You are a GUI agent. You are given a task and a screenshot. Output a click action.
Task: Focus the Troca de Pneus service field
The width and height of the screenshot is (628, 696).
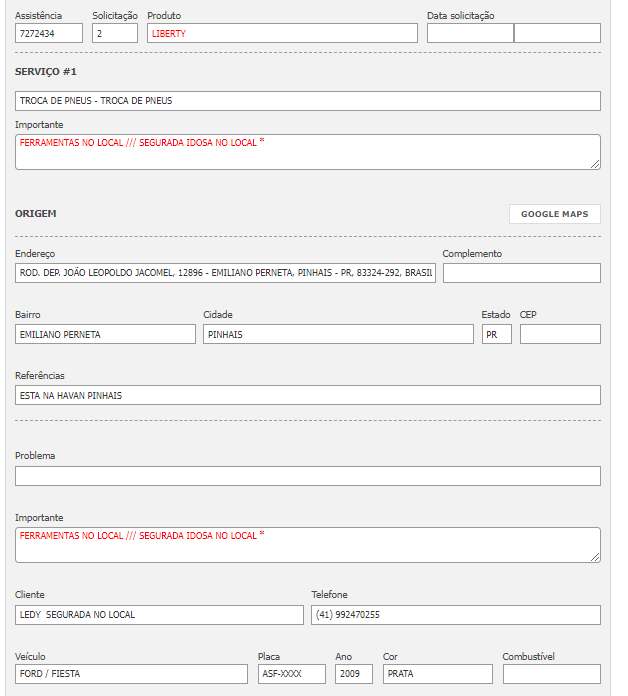tap(308, 101)
